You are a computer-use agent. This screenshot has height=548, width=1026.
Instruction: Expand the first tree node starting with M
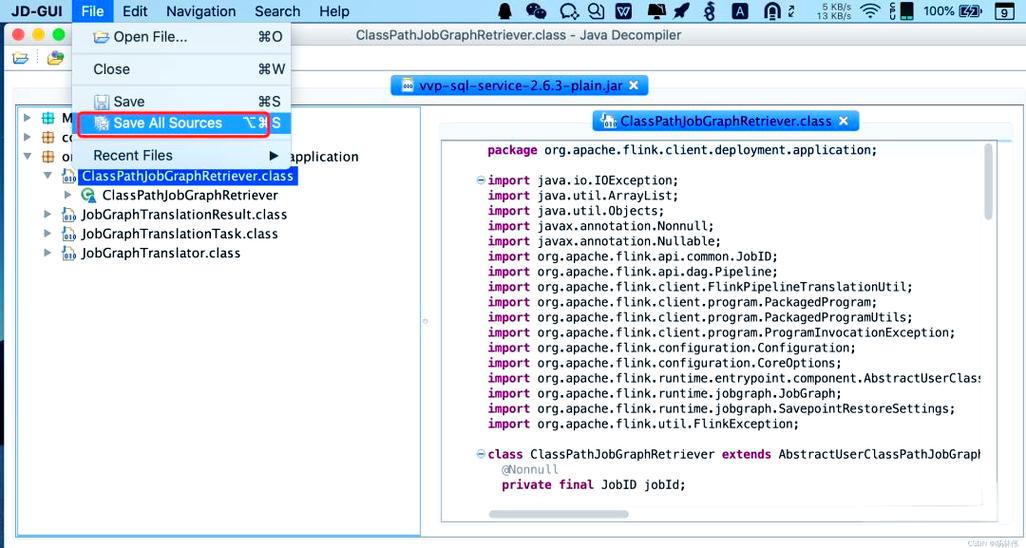(x=27, y=118)
